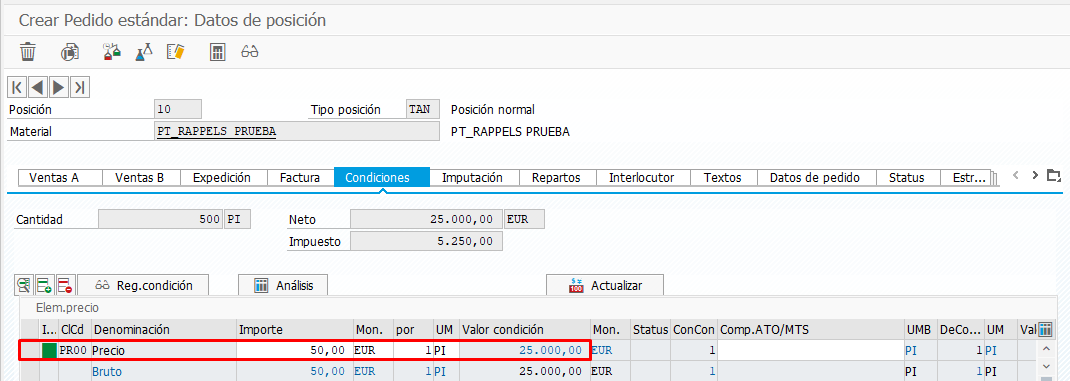Click the Análisis button
Screen dimensions: 1070x381
tap(283, 285)
